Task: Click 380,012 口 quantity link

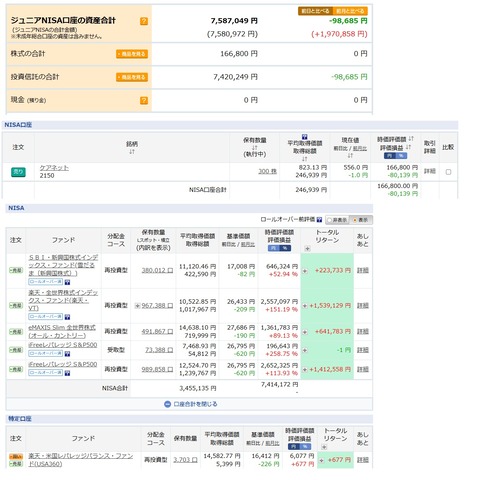Action: (157, 270)
